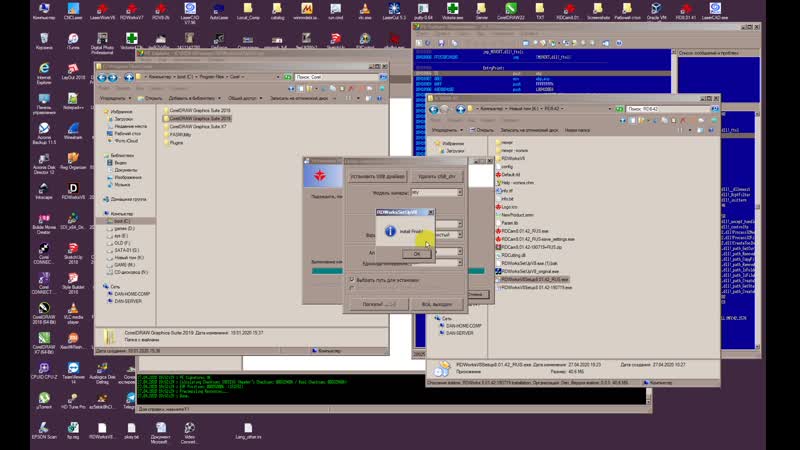Open the Reg Organizer desktop icon

(x=73, y=160)
